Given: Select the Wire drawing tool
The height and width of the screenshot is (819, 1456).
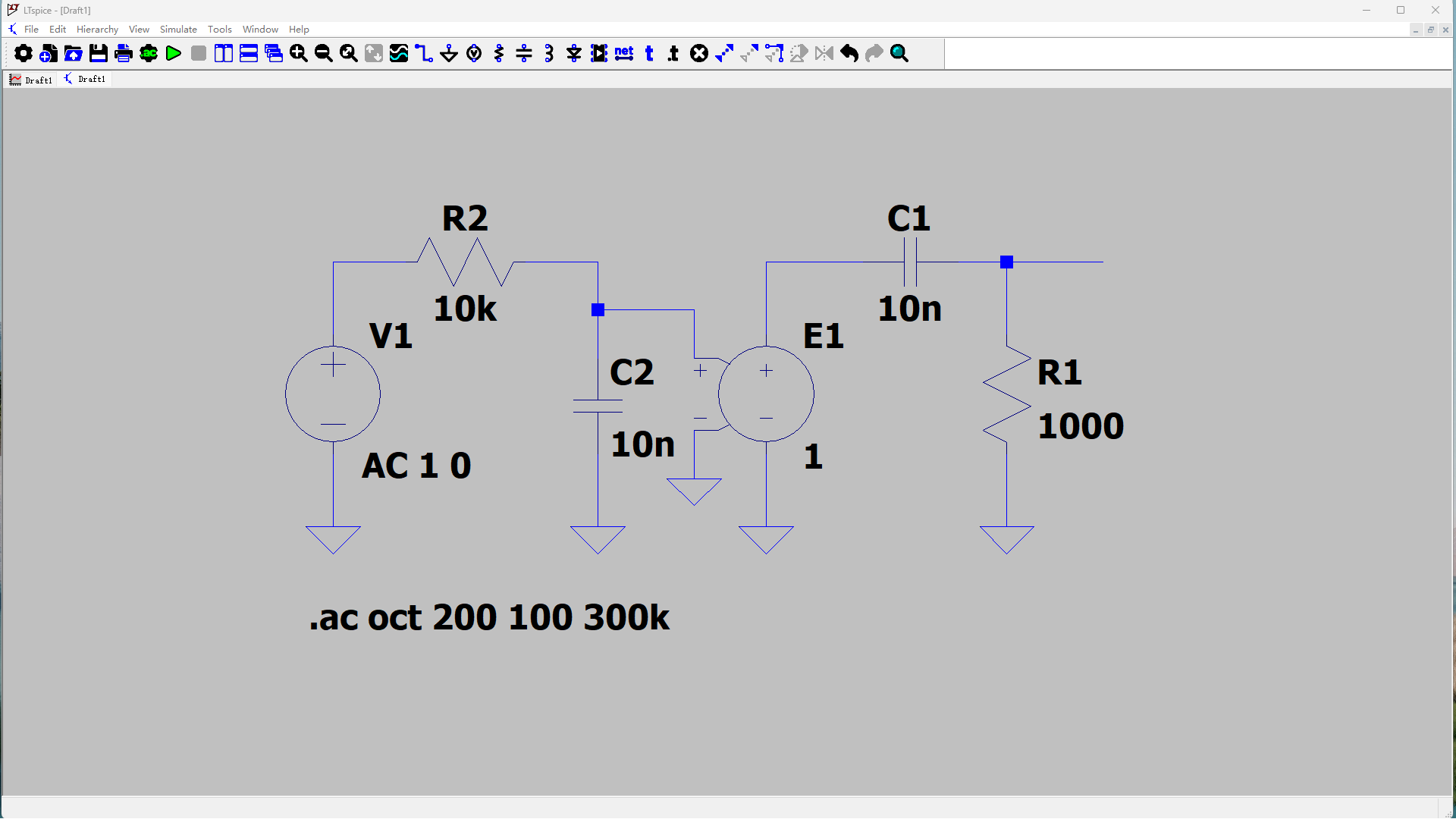Looking at the screenshot, I should pos(424,53).
